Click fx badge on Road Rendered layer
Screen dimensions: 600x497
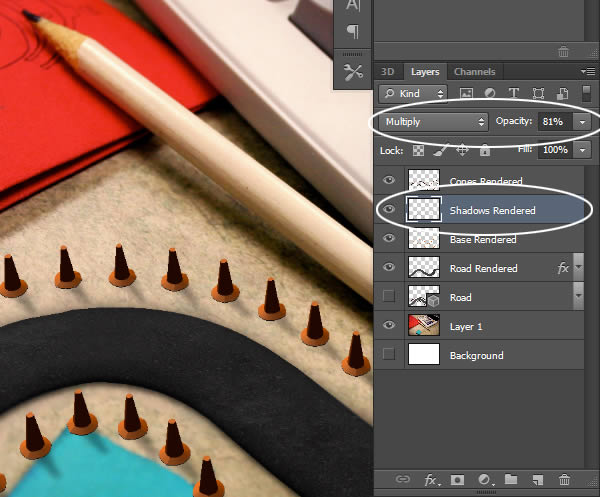(x=563, y=268)
